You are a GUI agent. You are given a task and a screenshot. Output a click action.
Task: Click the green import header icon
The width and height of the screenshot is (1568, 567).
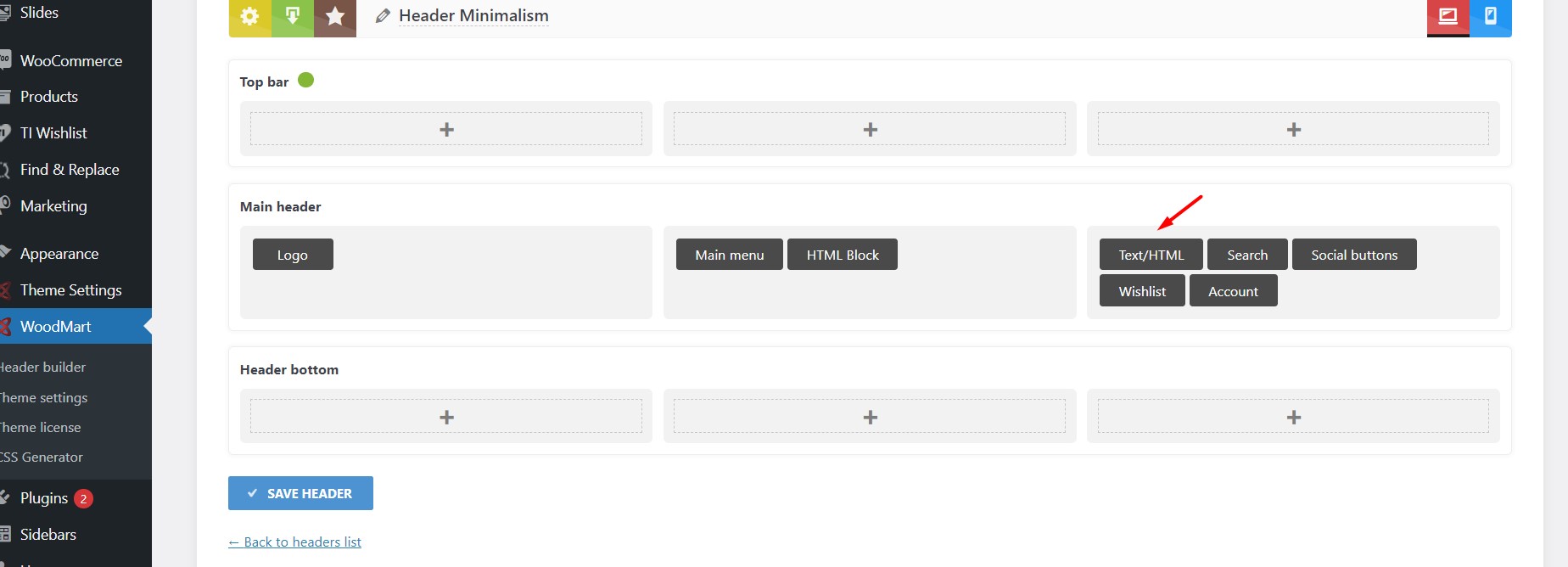pyautogui.click(x=293, y=17)
